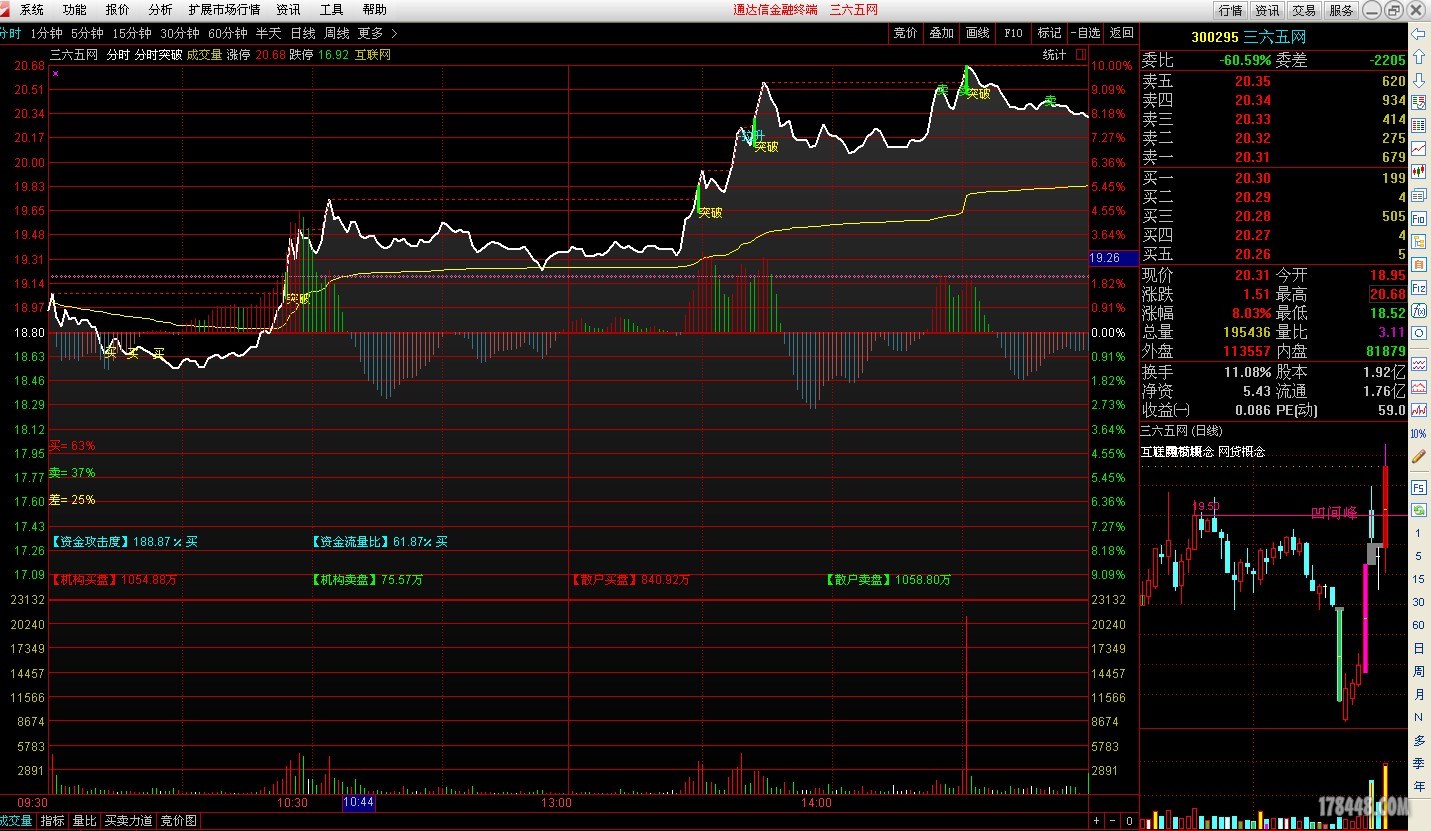The width and height of the screenshot is (1431, 831).
Task: Select the 半天 period tab
Action: [x=268, y=33]
